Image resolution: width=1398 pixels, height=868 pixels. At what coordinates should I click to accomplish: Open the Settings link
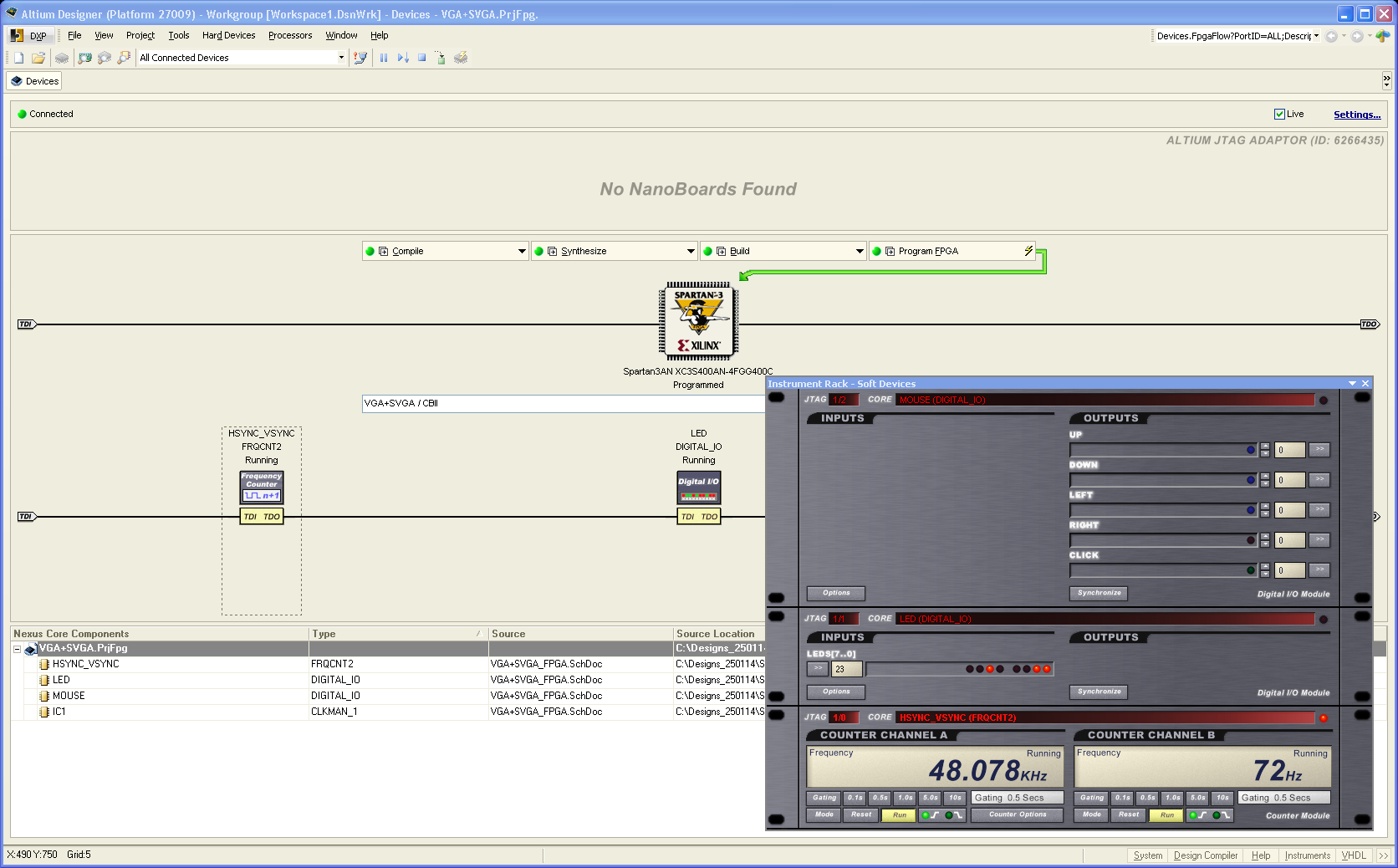[x=1357, y=115]
